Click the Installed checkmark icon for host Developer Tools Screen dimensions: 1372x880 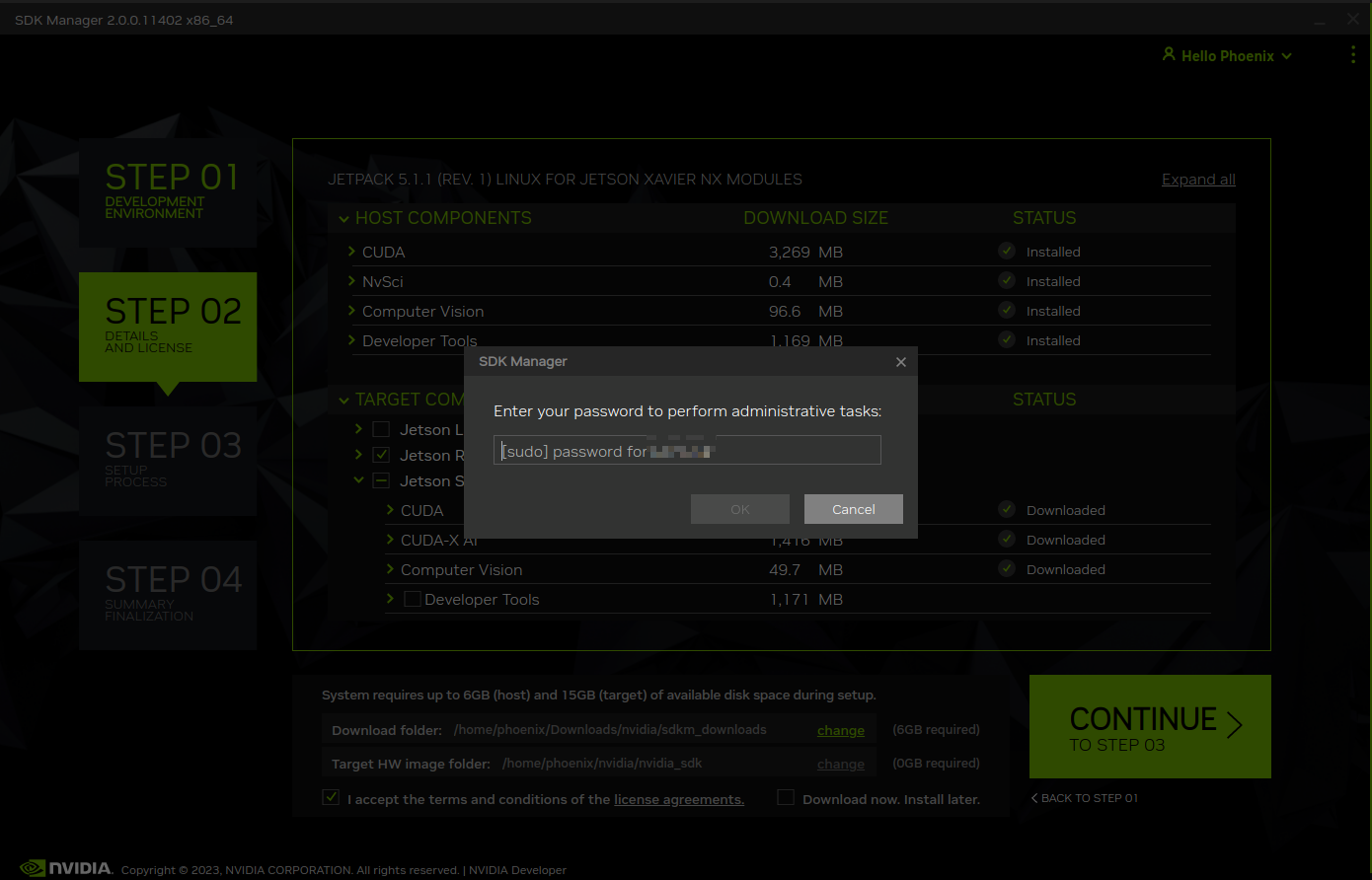[1007, 340]
